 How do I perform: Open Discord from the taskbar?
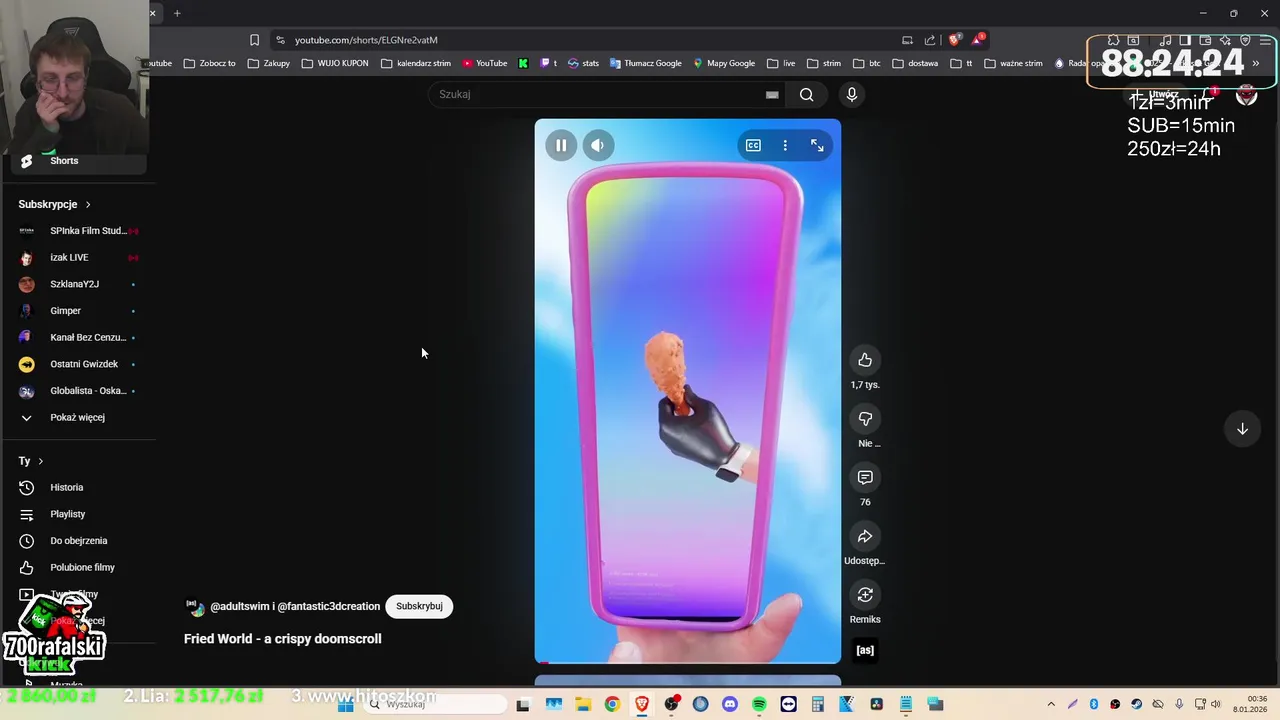[729, 705]
